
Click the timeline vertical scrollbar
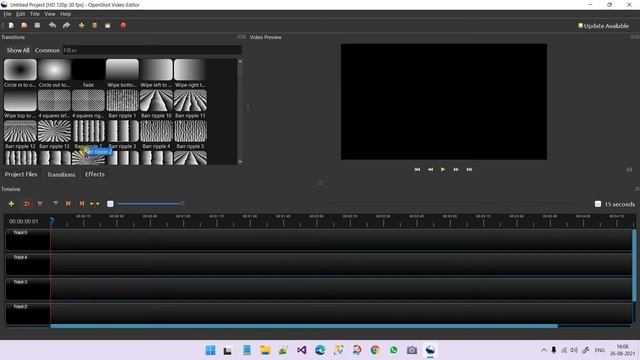pyautogui.click(x=634, y=265)
